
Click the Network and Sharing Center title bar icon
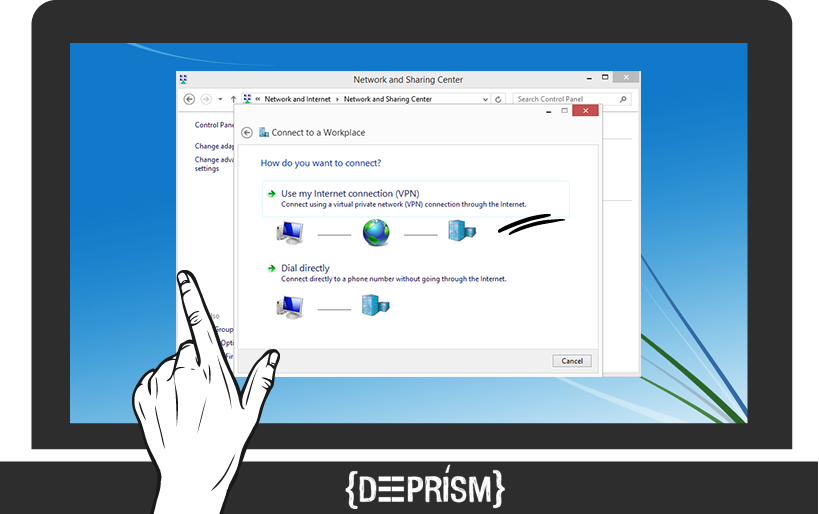point(183,79)
